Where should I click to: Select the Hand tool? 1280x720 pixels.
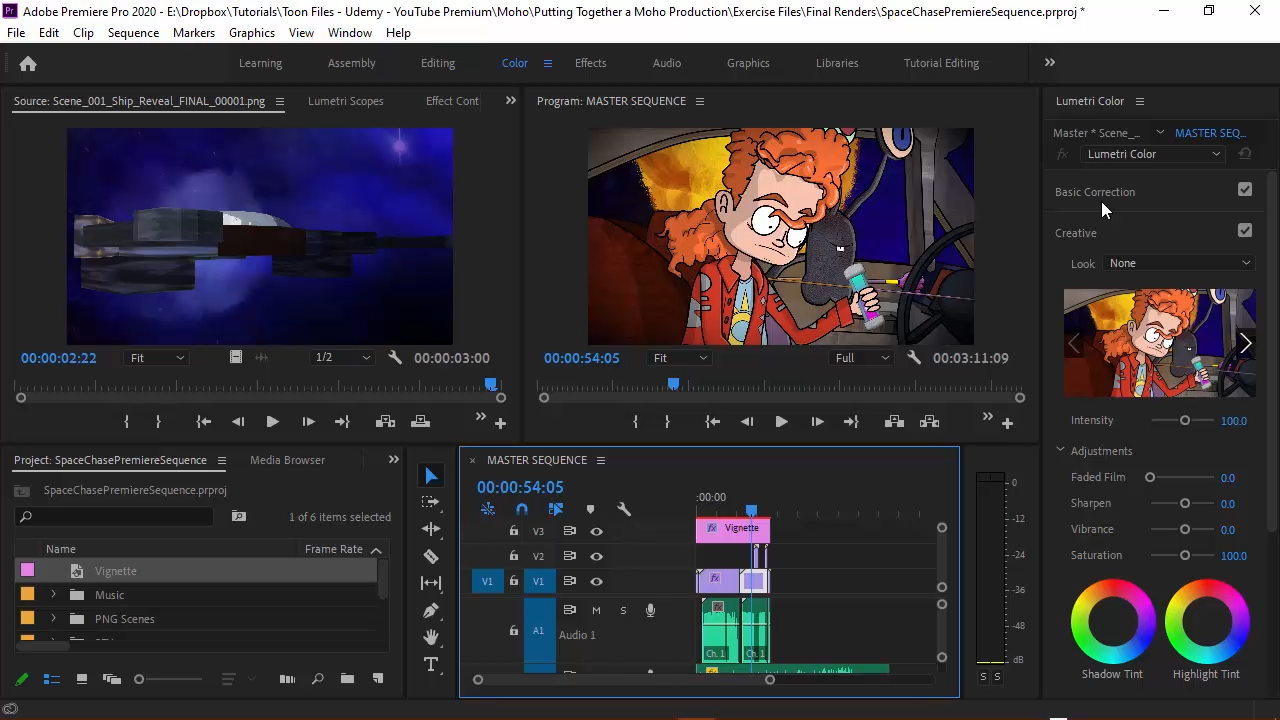tap(431, 637)
